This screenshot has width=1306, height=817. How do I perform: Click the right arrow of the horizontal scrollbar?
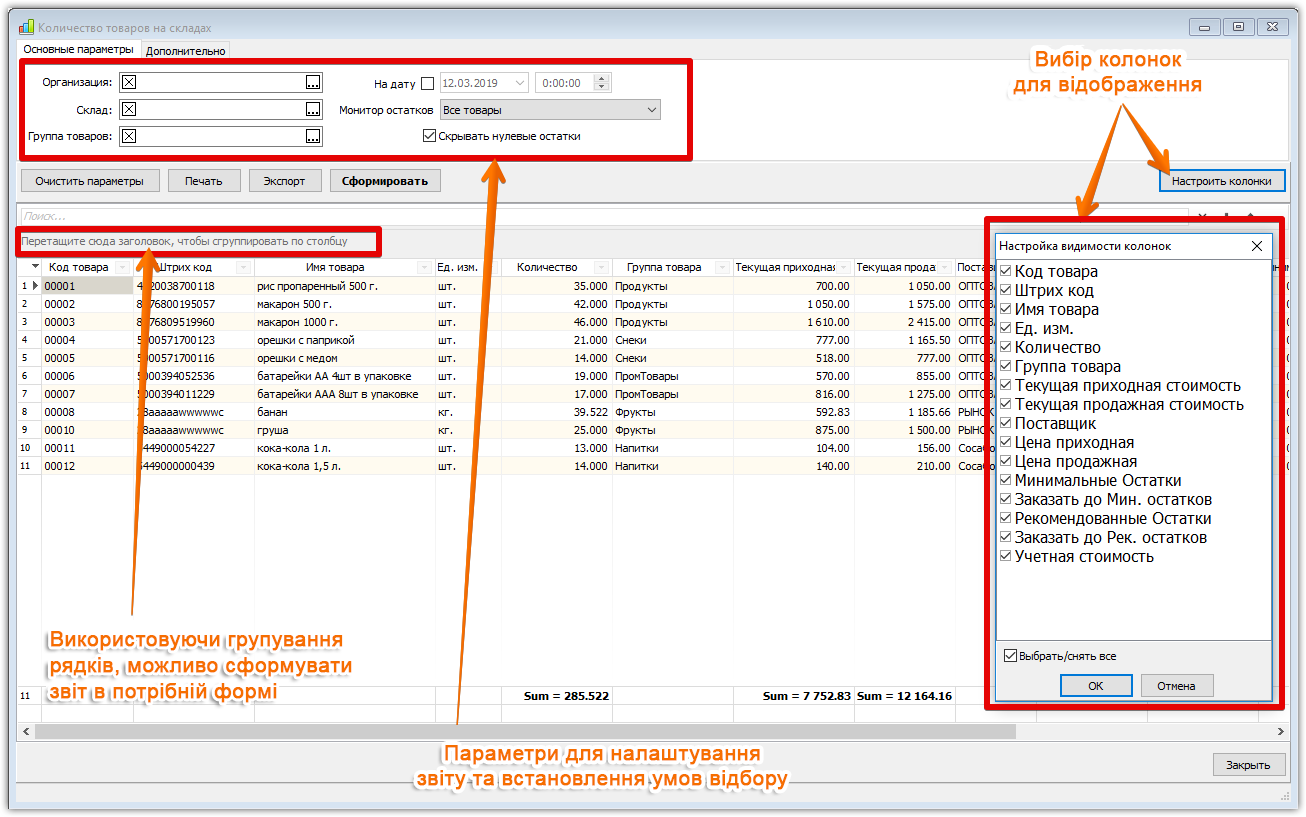point(1280,732)
